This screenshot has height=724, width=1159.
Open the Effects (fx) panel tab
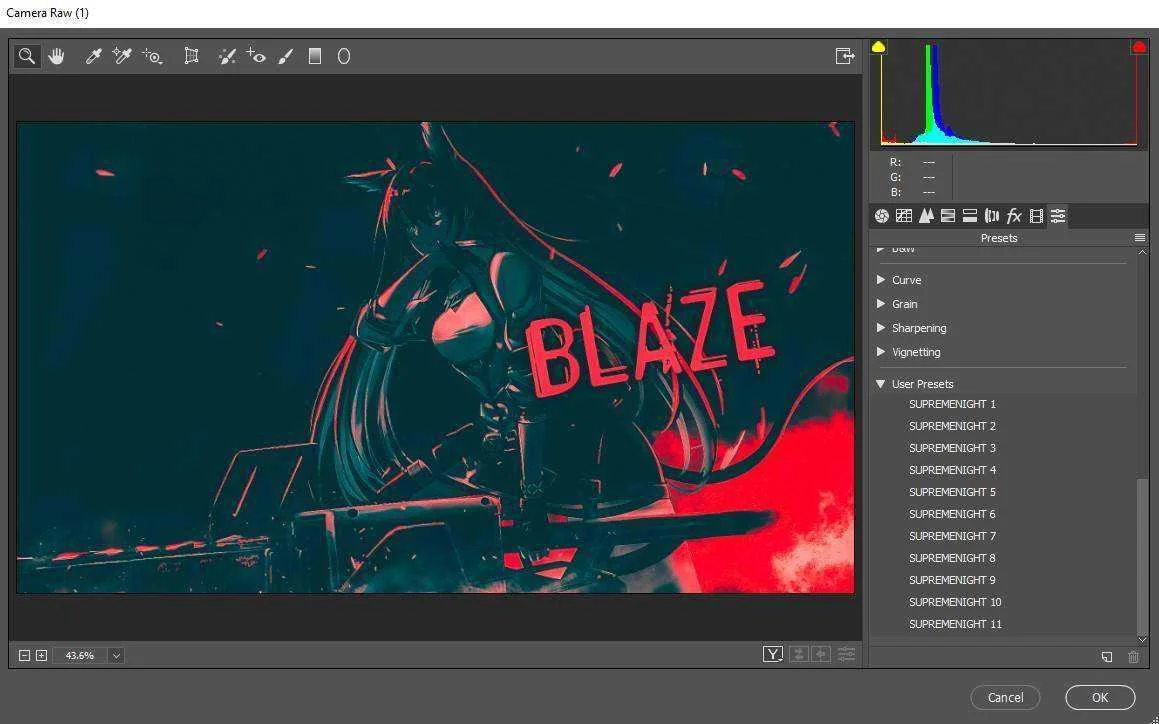1014,216
